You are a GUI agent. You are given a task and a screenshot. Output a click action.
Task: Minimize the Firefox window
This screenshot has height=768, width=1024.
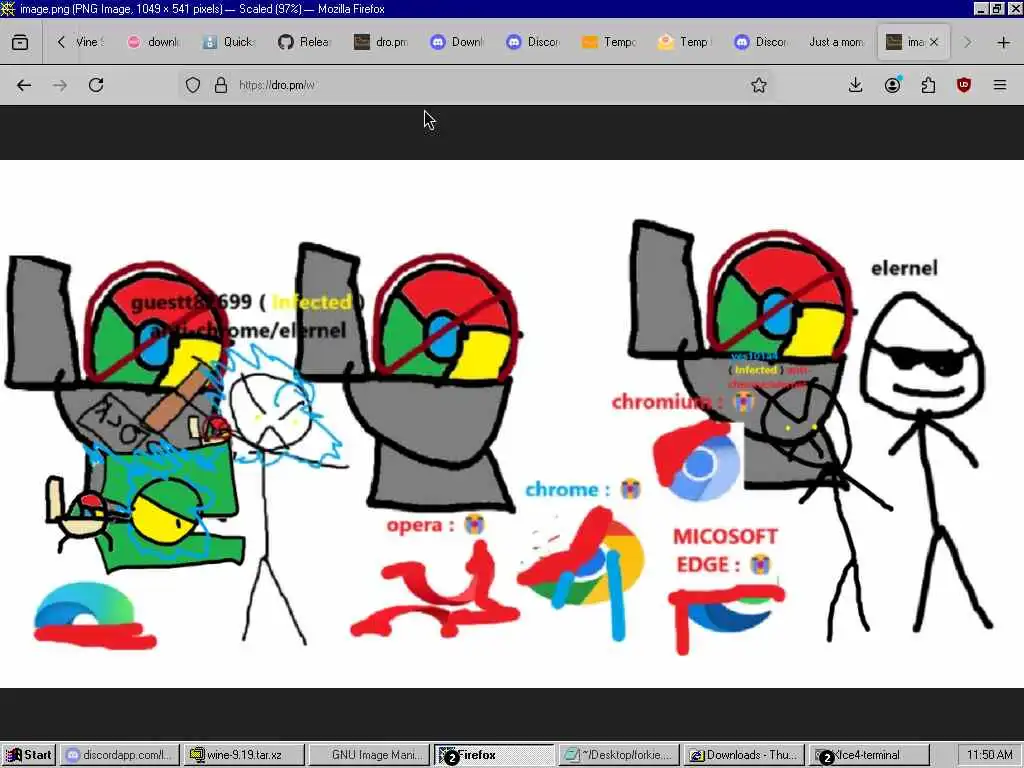pos(980,8)
